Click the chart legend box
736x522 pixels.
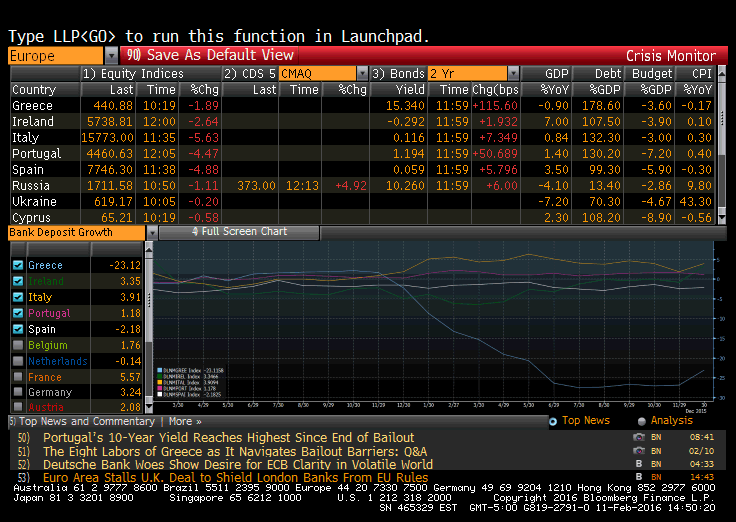(191, 383)
